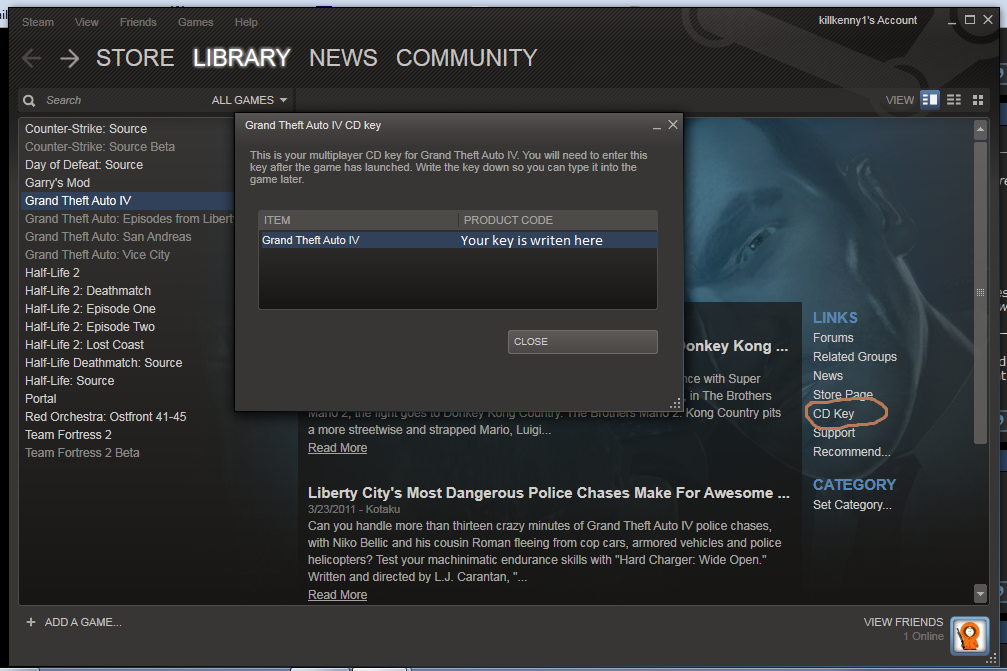Select Half-Life 2: Episode One
1007x671 pixels.
tap(90, 308)
